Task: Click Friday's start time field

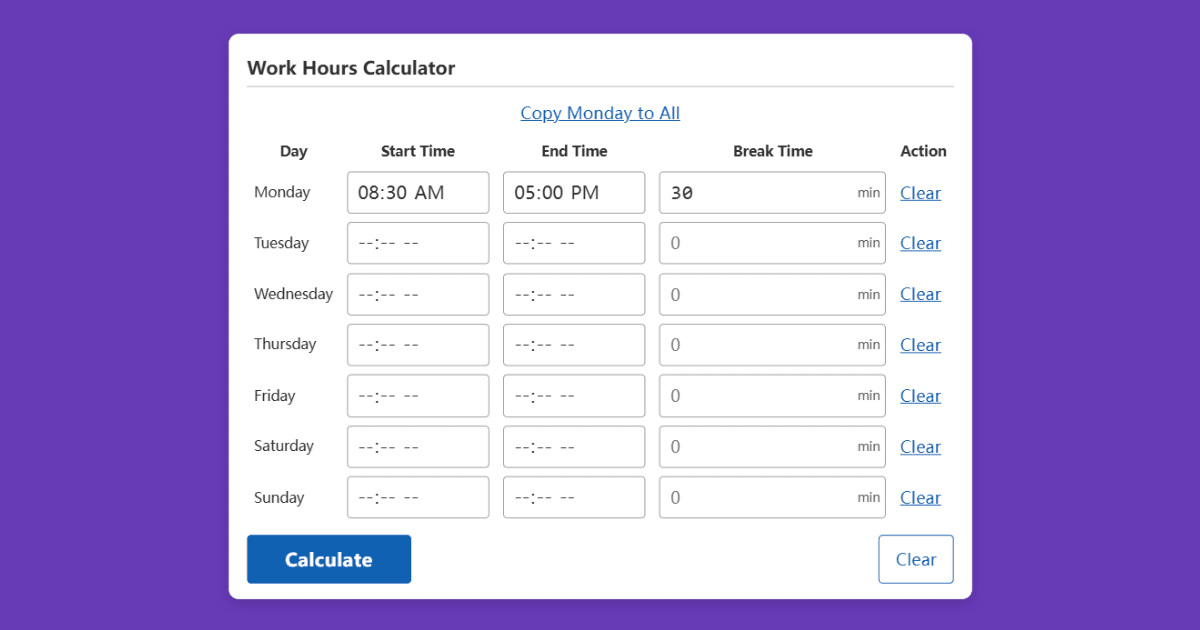Action: pos(417,395)
